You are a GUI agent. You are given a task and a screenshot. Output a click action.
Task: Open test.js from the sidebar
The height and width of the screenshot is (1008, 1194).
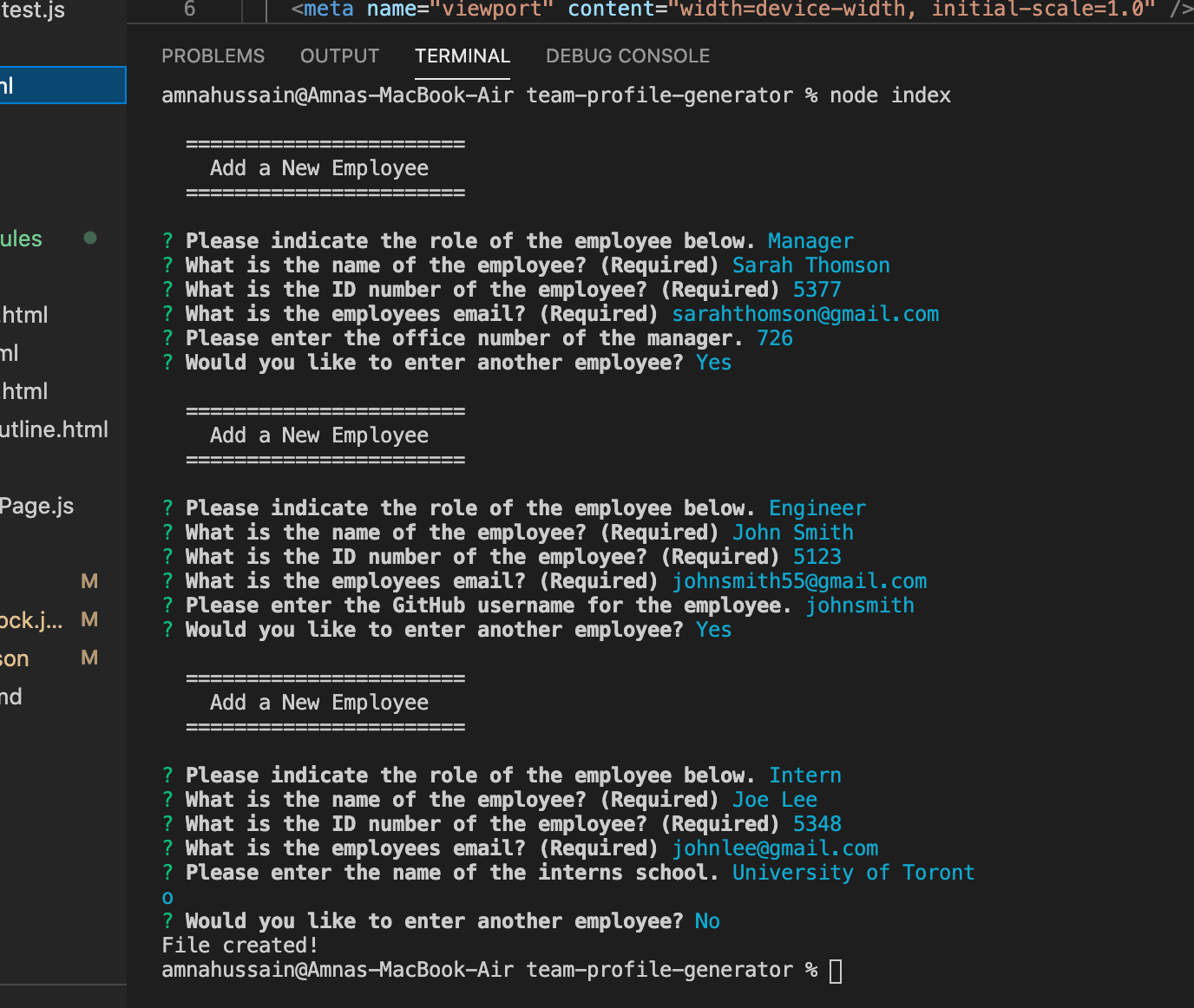31,10
